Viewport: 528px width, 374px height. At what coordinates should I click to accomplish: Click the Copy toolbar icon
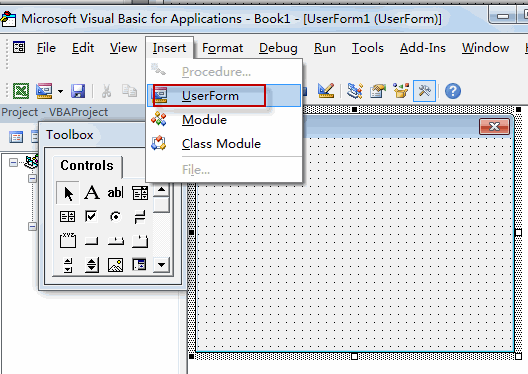(130, 91)
